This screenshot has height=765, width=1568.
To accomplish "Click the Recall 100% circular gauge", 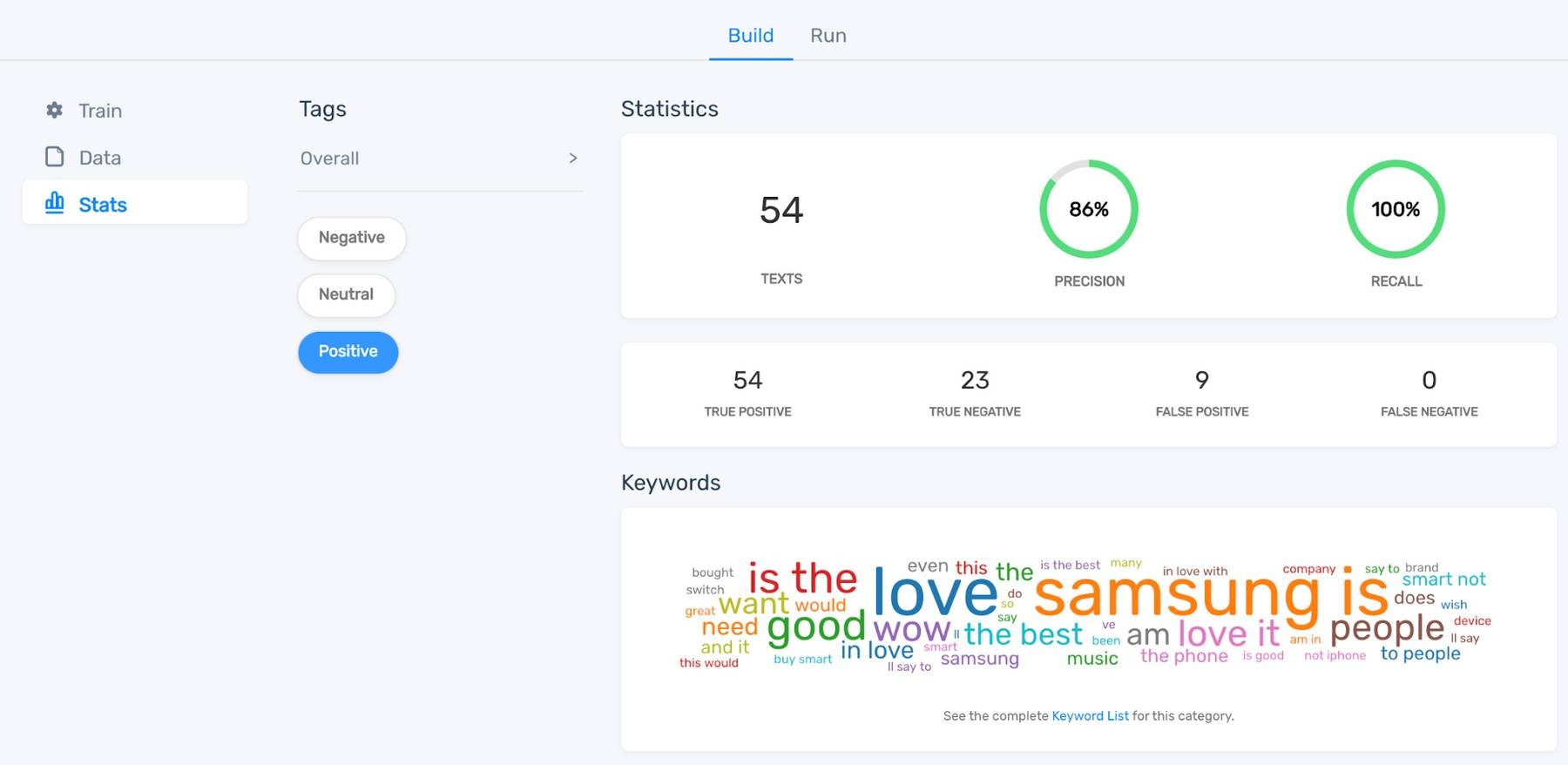I will point(1396,209).
